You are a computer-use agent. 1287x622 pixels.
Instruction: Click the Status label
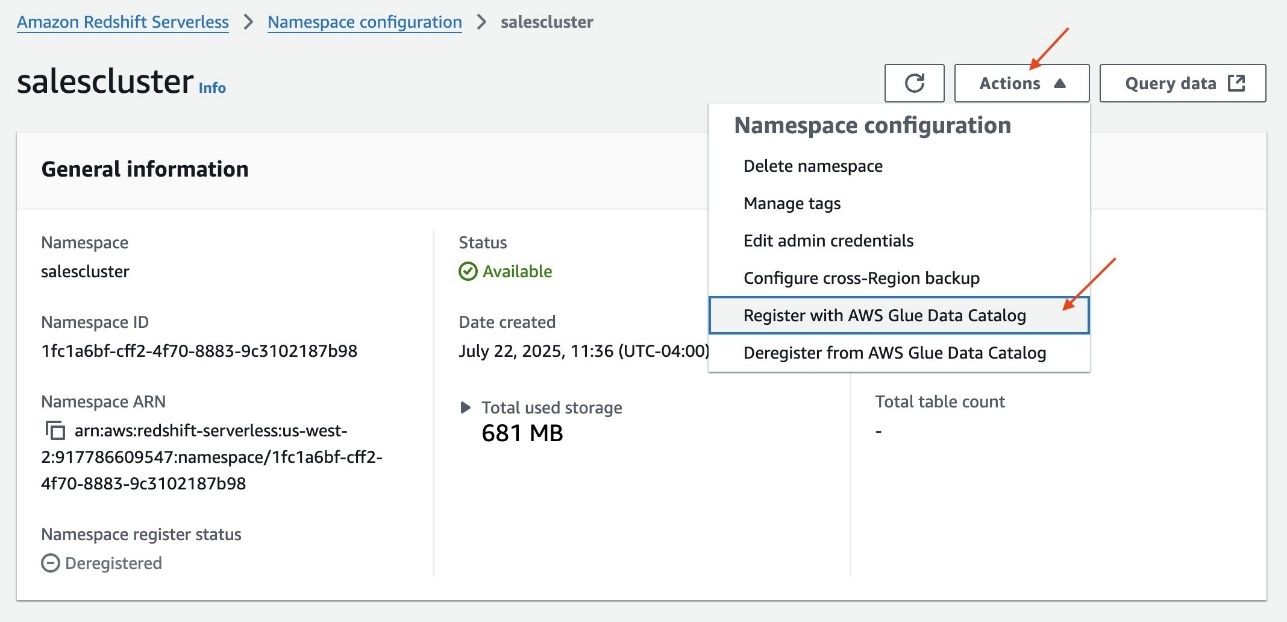[x=483, y=242]
